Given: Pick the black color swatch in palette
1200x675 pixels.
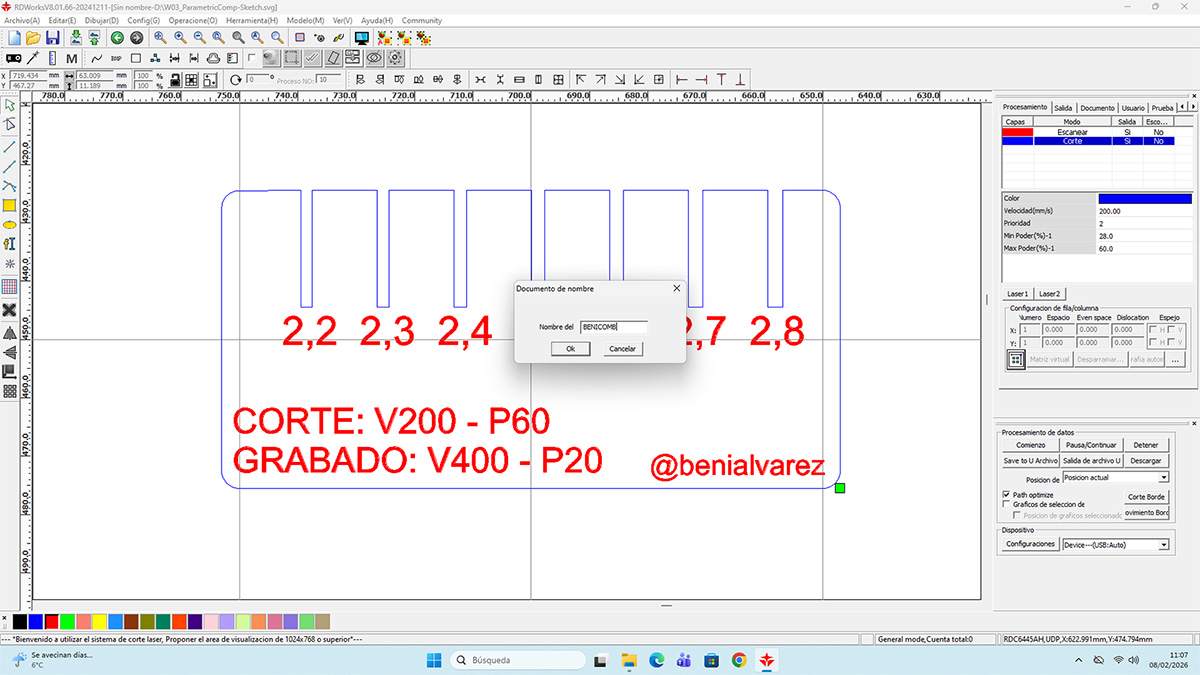Looking at the screenshot, I should pyautogui.click(x=20, y=621).
